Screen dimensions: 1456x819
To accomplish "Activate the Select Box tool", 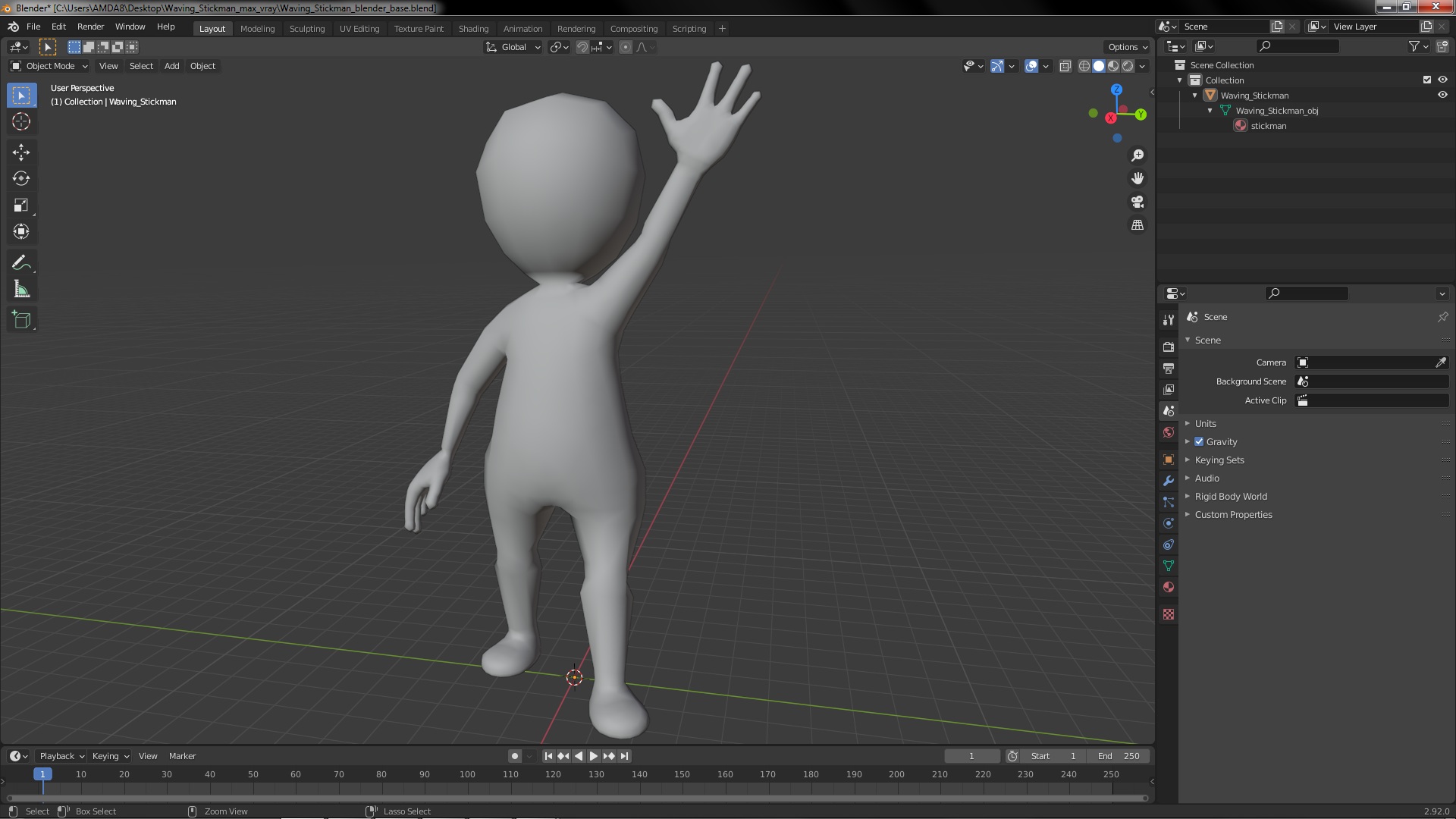I will (x=21, y=96).
